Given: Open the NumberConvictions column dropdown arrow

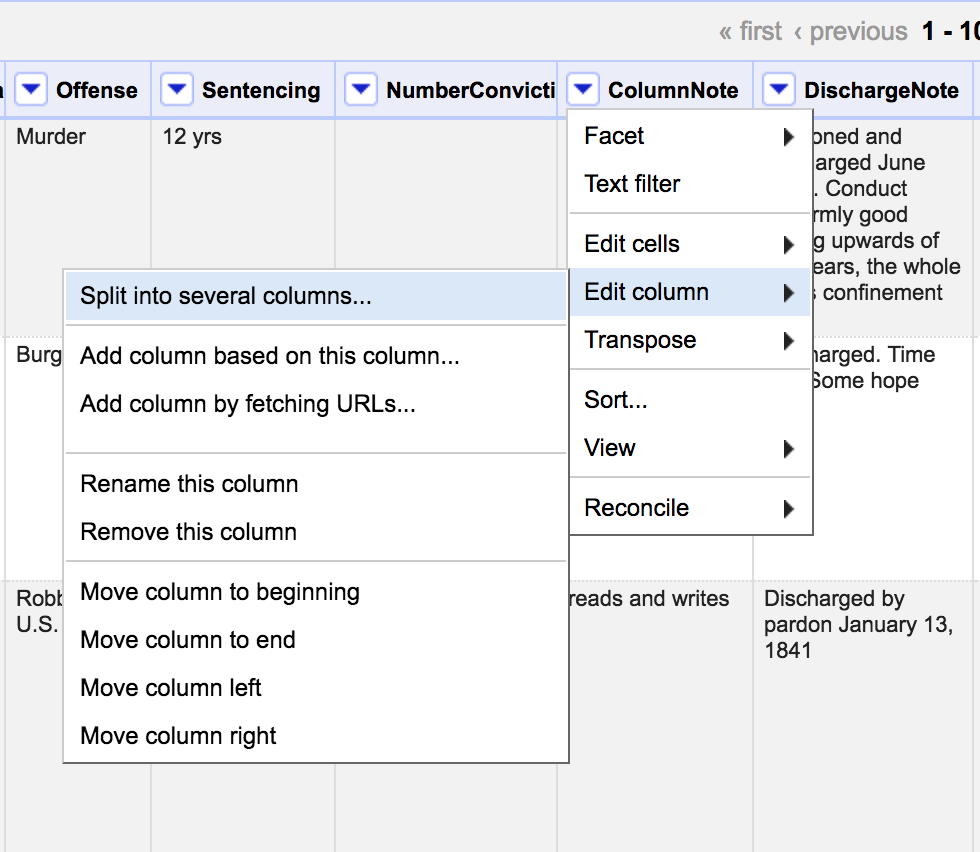Looking at the screenshot, I should [x=361, y=91].
